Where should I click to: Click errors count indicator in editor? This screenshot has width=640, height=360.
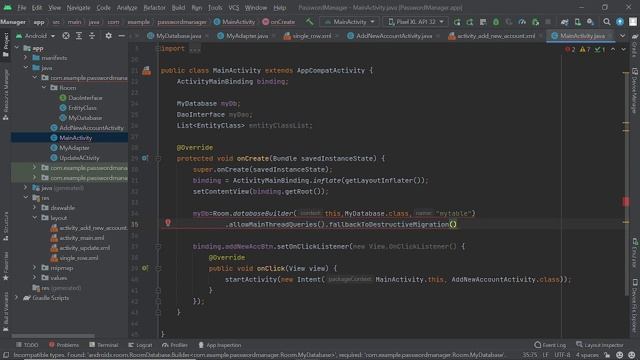click(570, 49)
